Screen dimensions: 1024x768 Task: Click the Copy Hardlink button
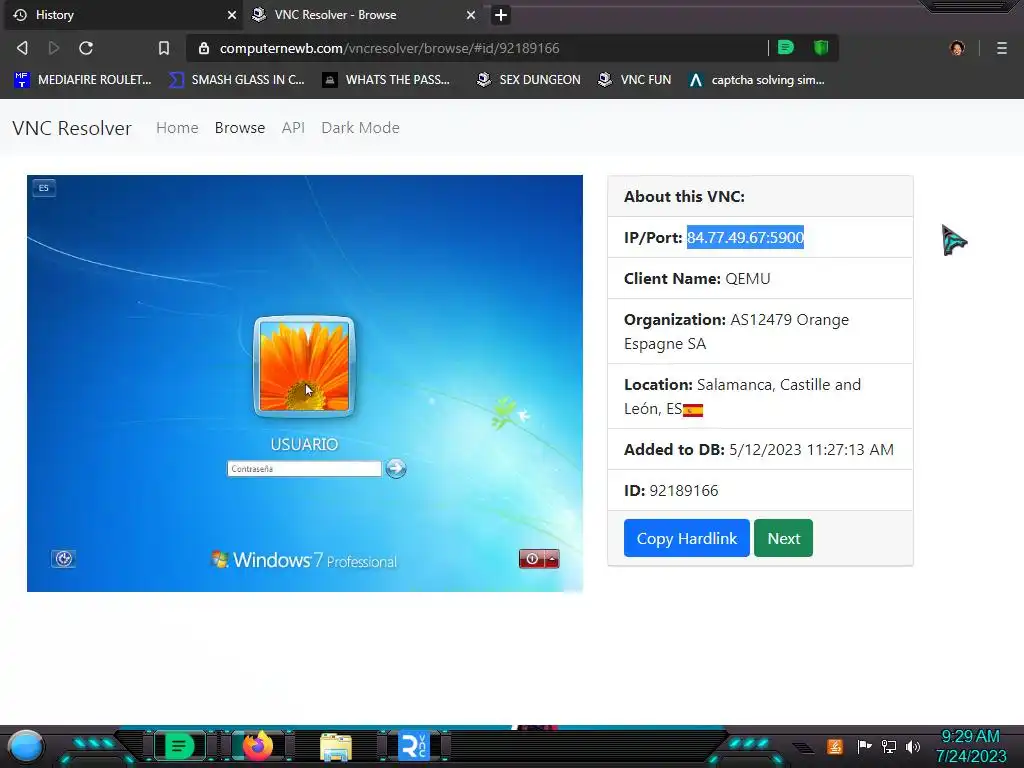pyautogui.click(x=686, y=538)
